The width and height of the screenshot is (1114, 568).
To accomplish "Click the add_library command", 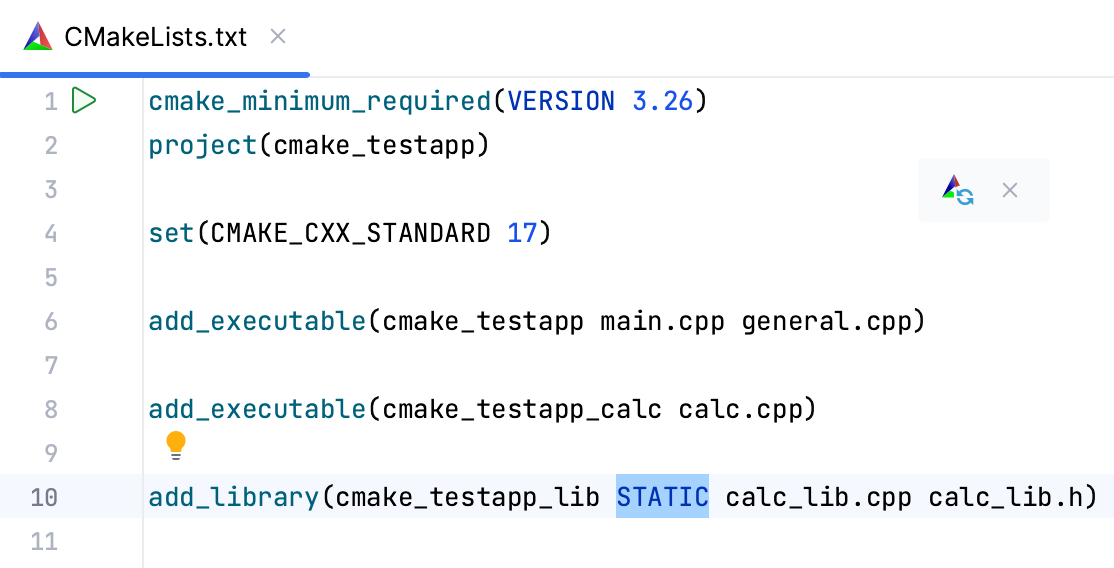I will pos(233,497).
